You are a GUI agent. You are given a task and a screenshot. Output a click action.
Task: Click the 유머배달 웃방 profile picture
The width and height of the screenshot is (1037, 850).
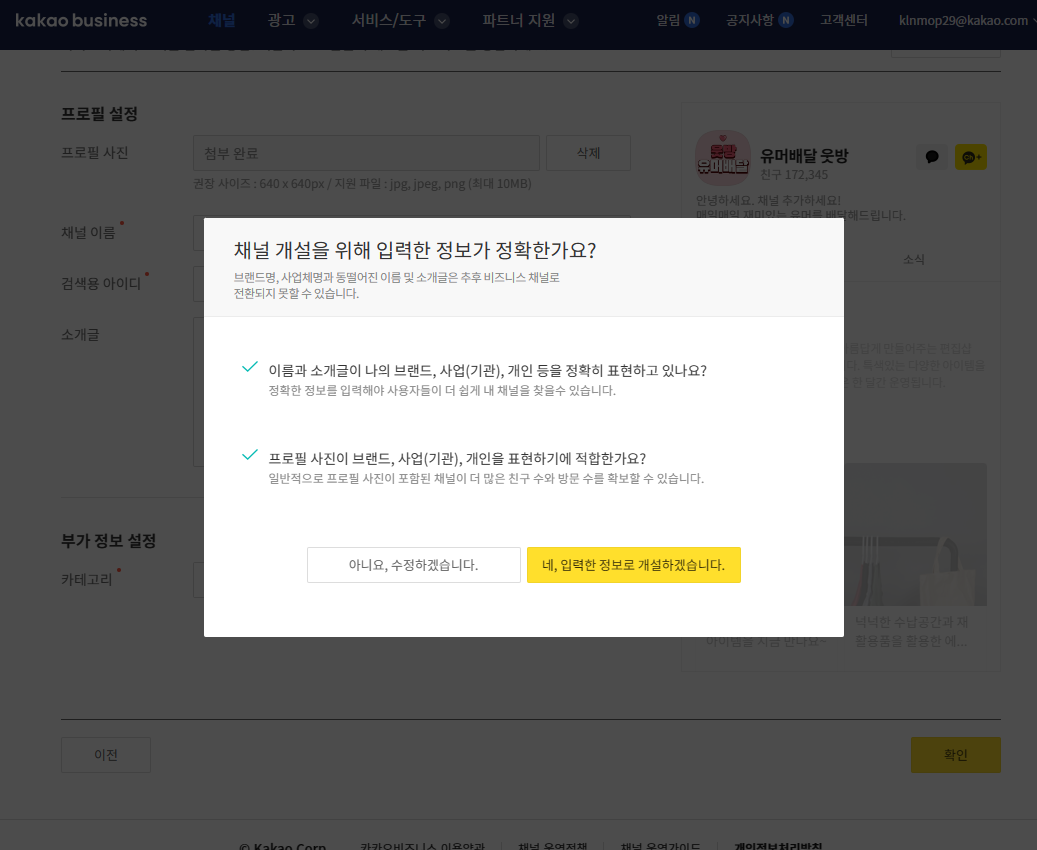point(723,158)
